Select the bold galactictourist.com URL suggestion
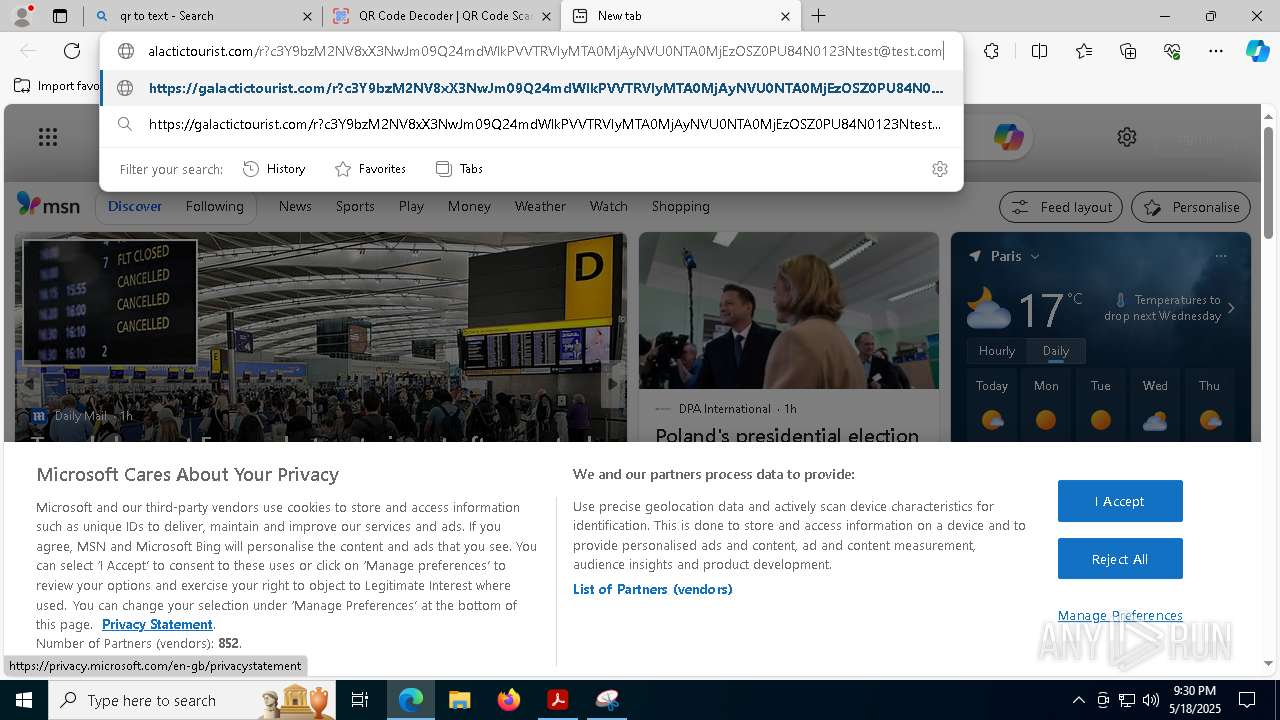This screenshot has height=720, width=1280. (531, 88)
